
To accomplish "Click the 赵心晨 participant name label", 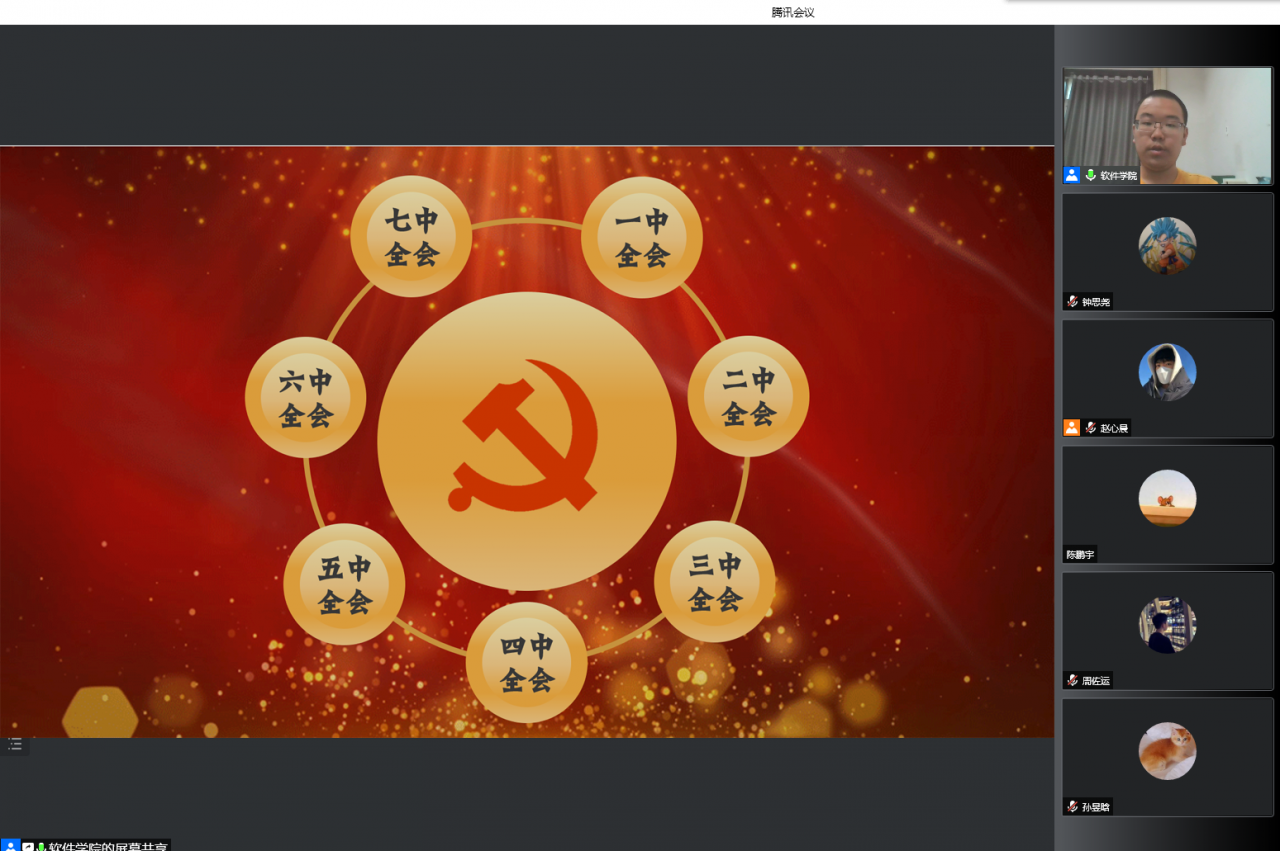I will tap(1114, 428).
